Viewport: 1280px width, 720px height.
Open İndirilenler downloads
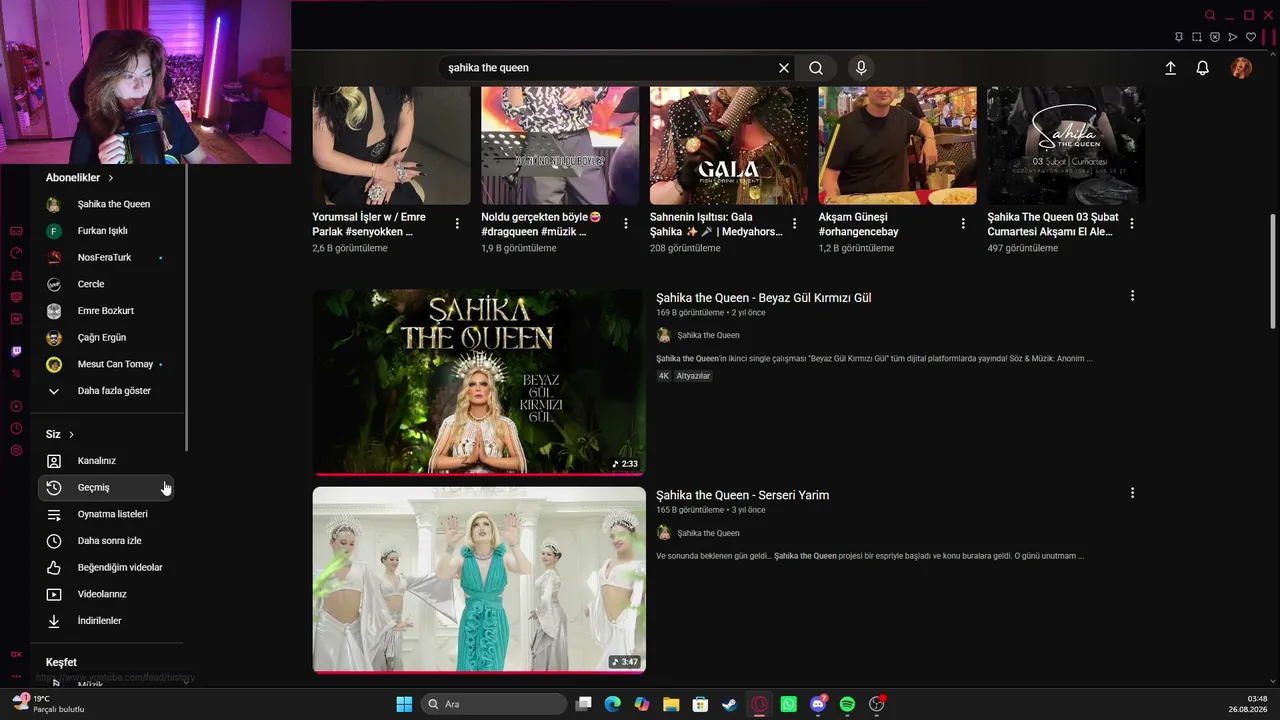click(107, 621)
